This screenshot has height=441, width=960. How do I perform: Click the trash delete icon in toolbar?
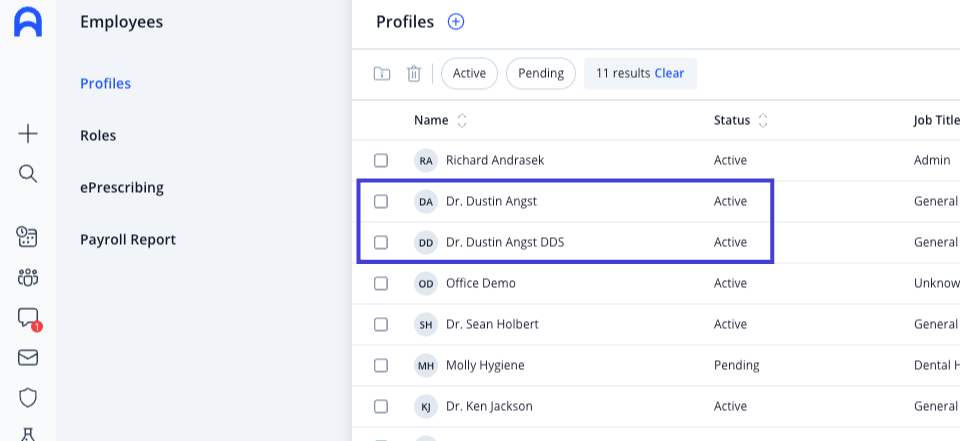[x=414, y=74]
